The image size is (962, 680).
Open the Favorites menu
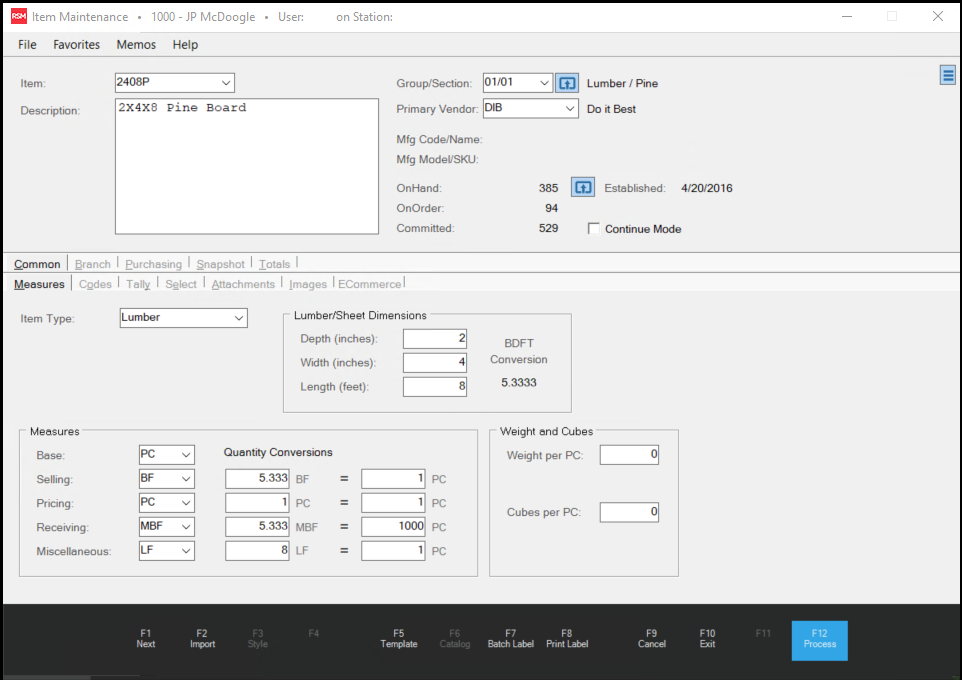click(x=76, y=44)
